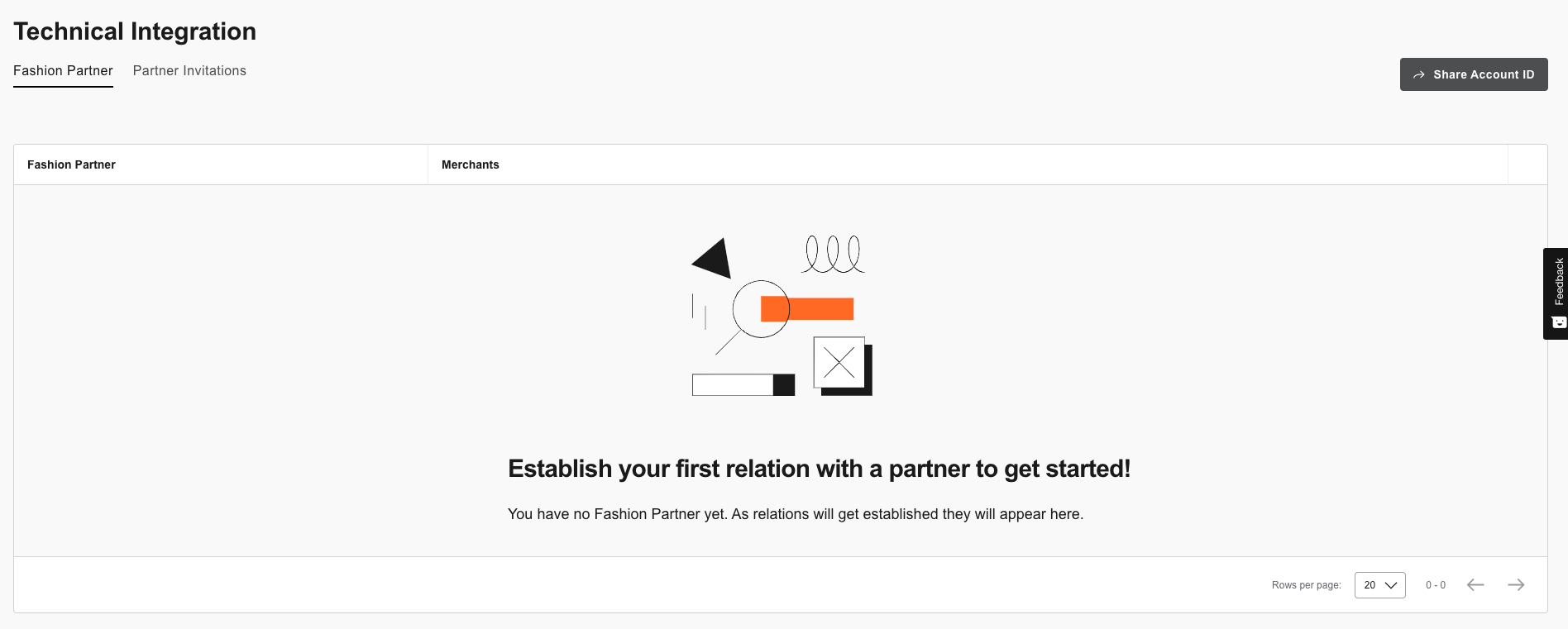Click the 0 - 0 page range text
The image size is (1568, 629).
coord(1436,585)
